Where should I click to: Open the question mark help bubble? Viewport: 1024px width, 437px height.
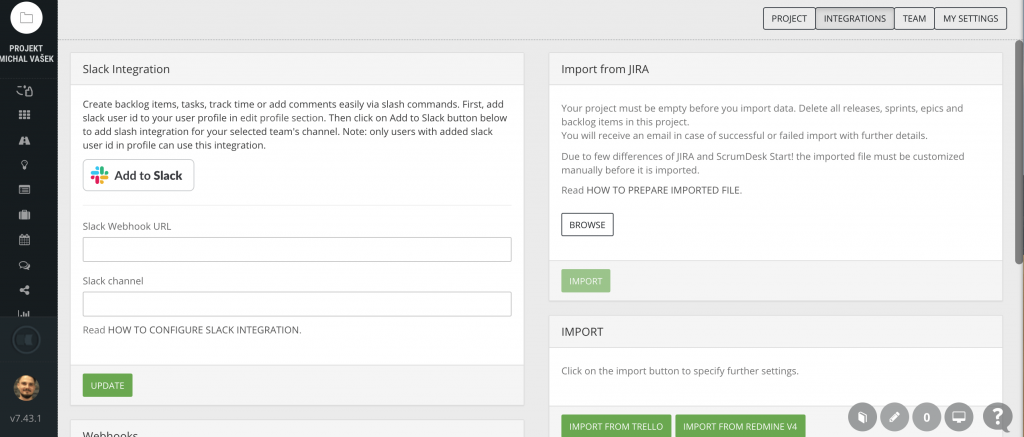pos(997,415)
